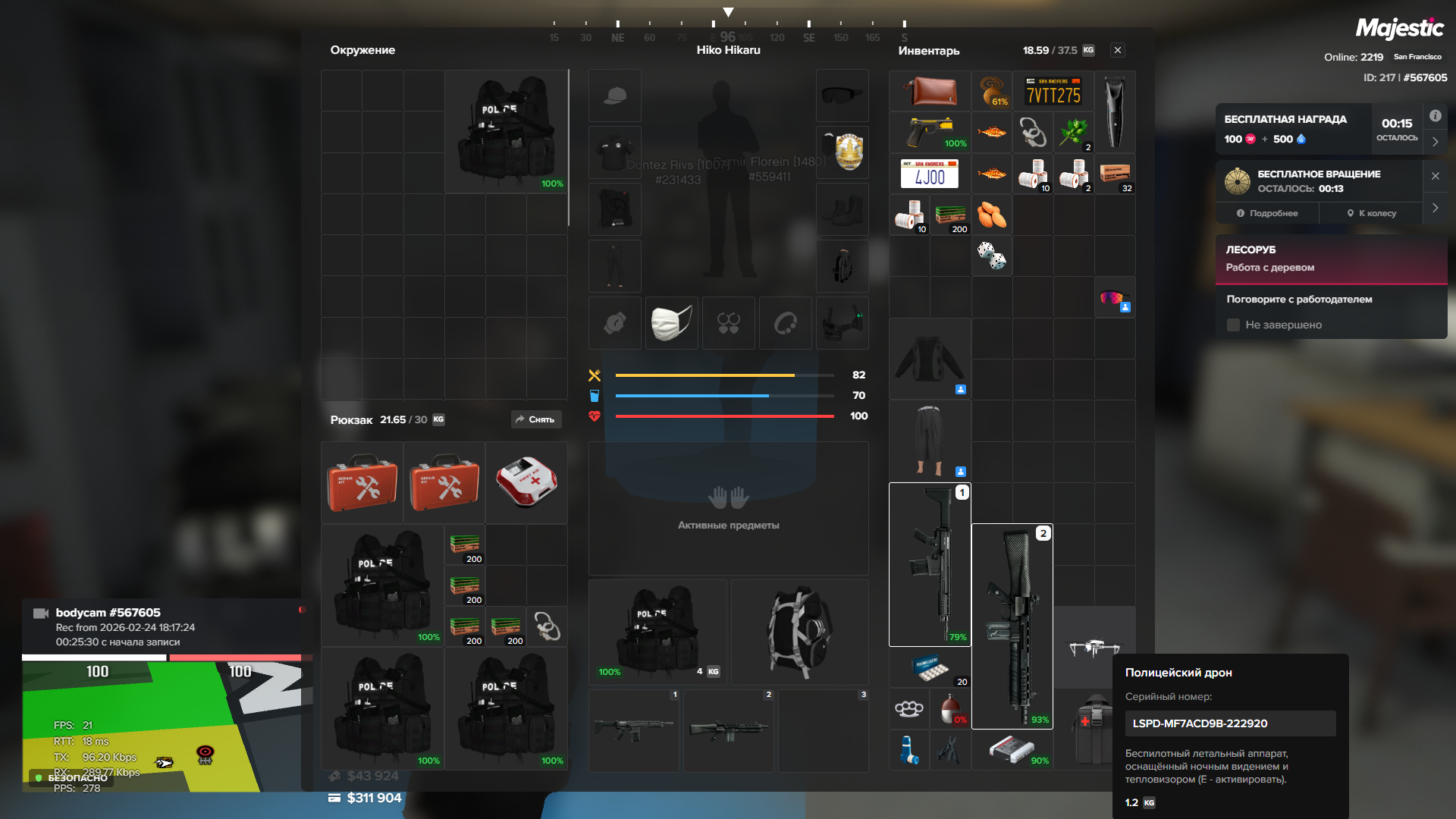Select the yellow taser pistol item

(x=929, y=132)
